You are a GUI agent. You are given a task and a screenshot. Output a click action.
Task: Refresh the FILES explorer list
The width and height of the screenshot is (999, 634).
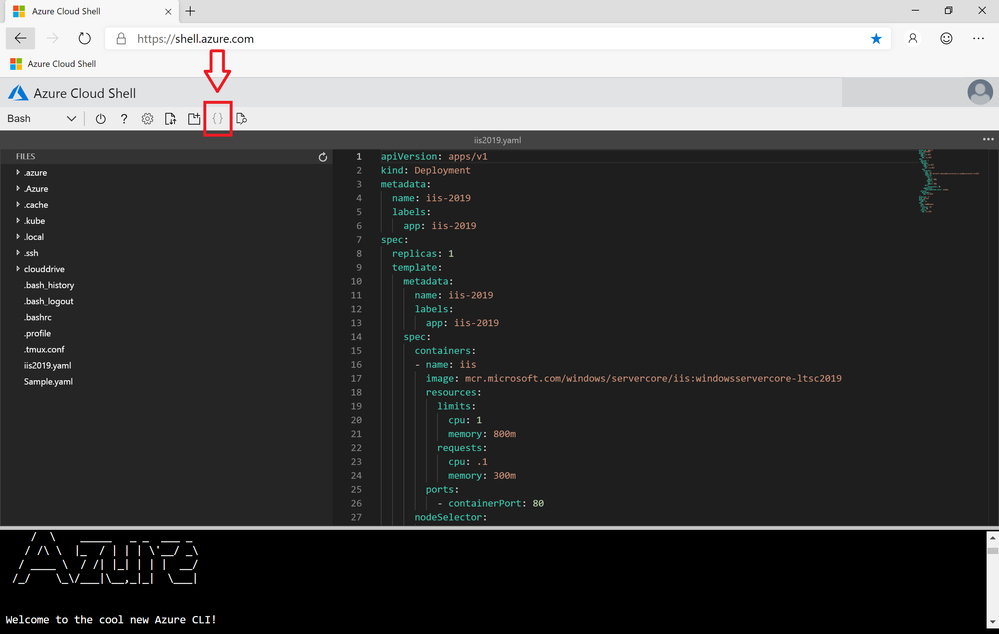(x=322, y=157)
